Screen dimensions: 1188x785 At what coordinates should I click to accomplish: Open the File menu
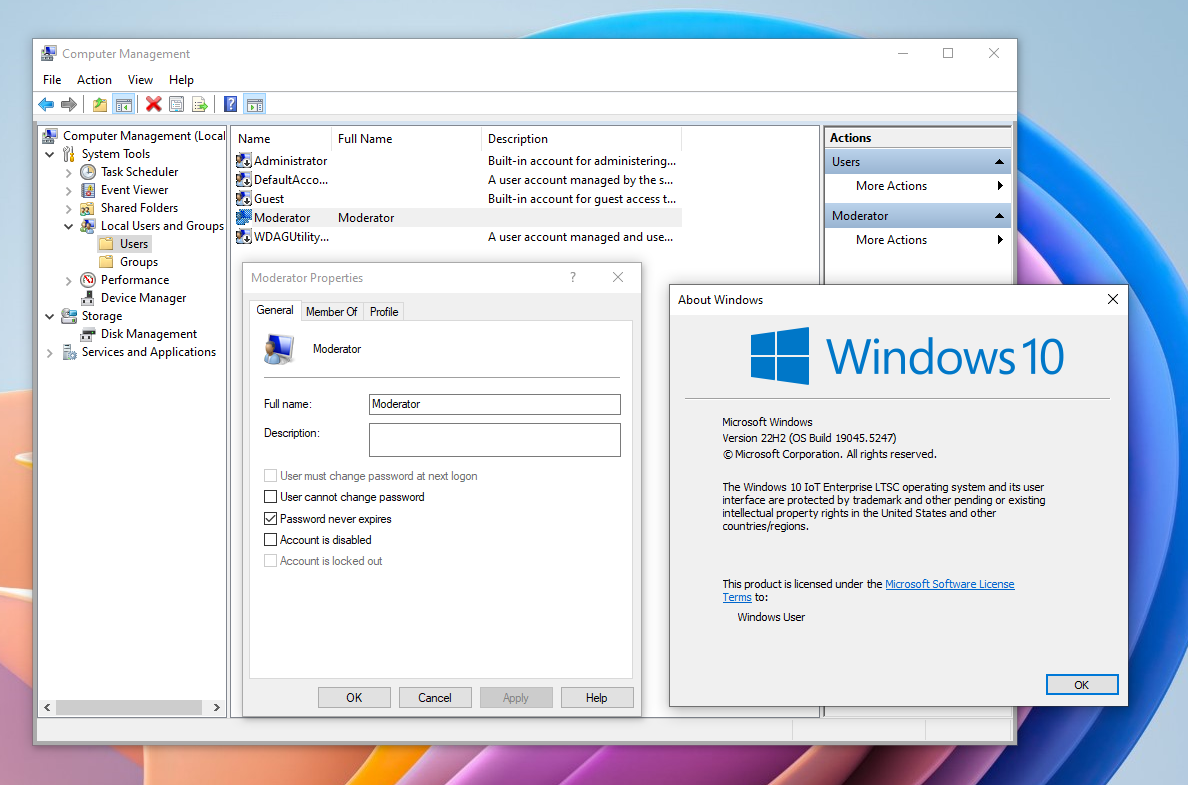pos(52,80)
